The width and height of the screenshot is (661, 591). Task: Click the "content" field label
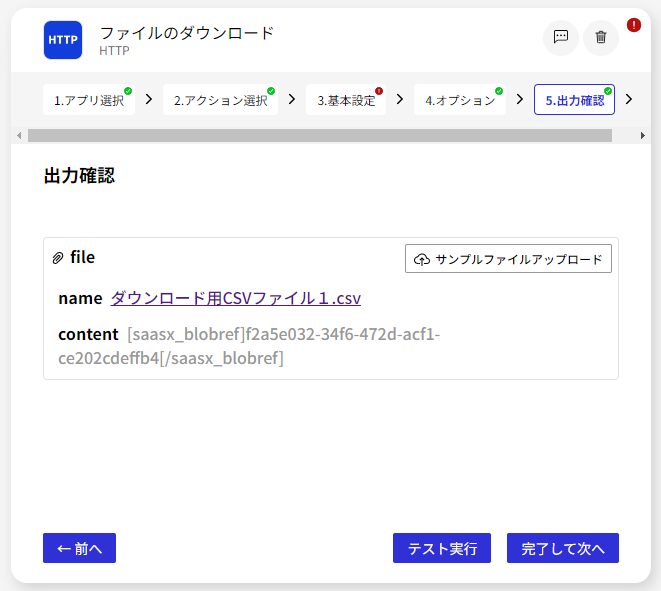(x=88, y=334)
